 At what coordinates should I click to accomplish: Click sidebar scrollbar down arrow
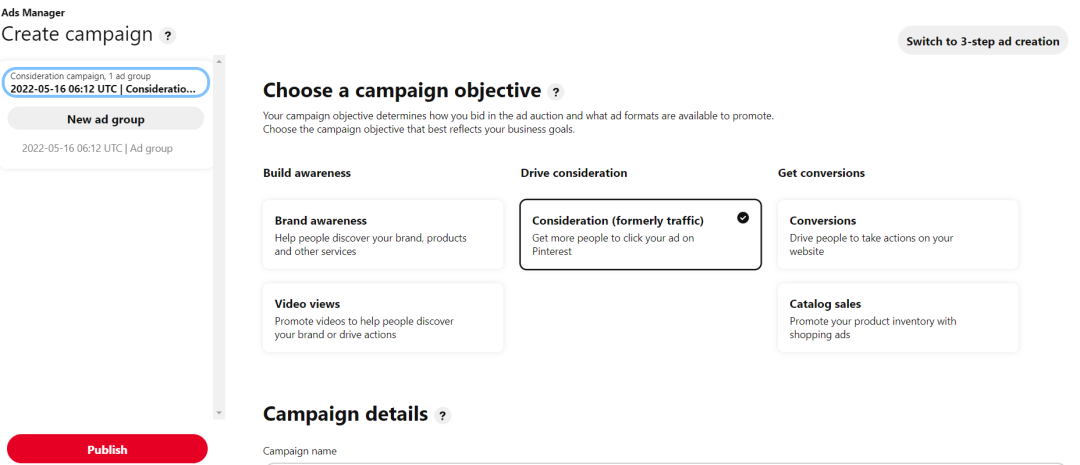point(219,413)
